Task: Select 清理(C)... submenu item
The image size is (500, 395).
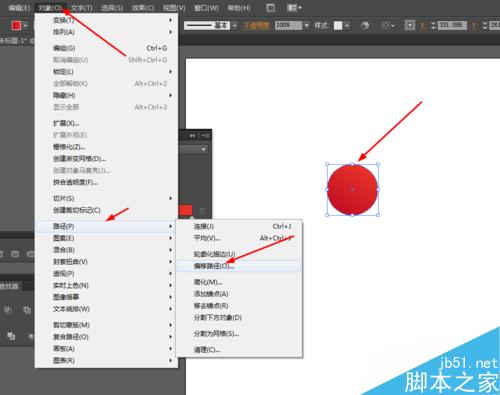Action: [x=239, y=350]
